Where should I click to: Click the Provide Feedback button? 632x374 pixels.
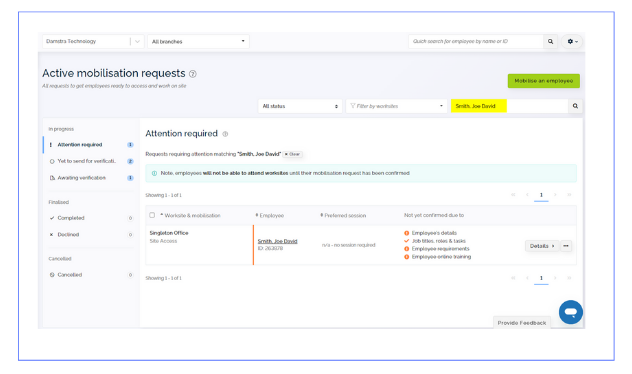click(522, 323)
